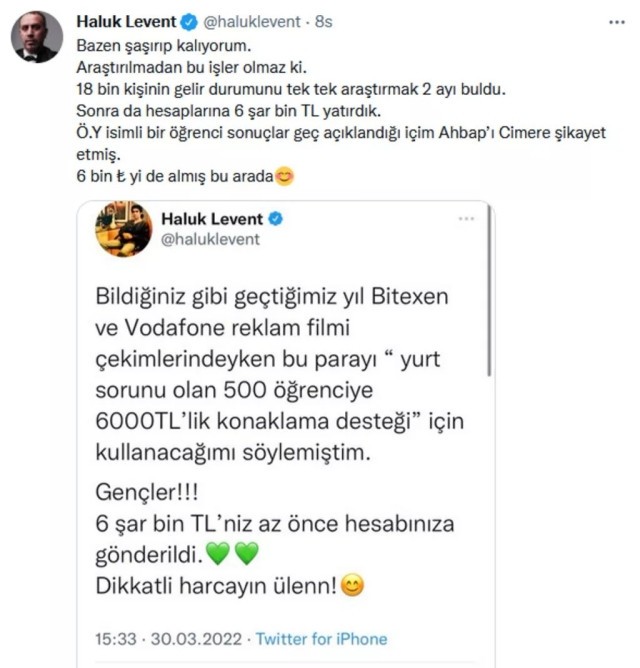Click the @haluklevent handle in the outer tweet
Image resolution: width=640 pixels, height=668 pixels.
point(252,22)
